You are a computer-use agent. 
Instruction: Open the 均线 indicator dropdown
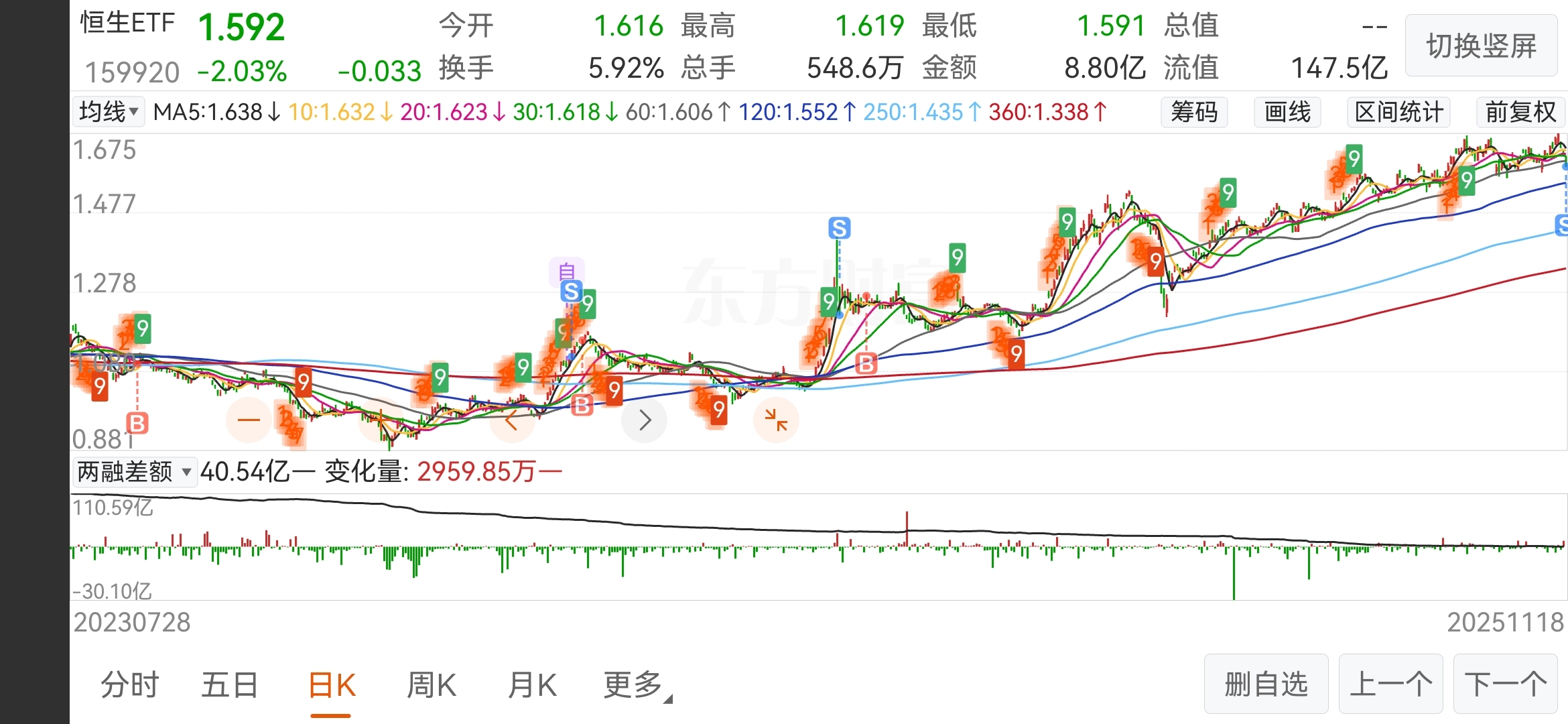[x=109, y=111]
